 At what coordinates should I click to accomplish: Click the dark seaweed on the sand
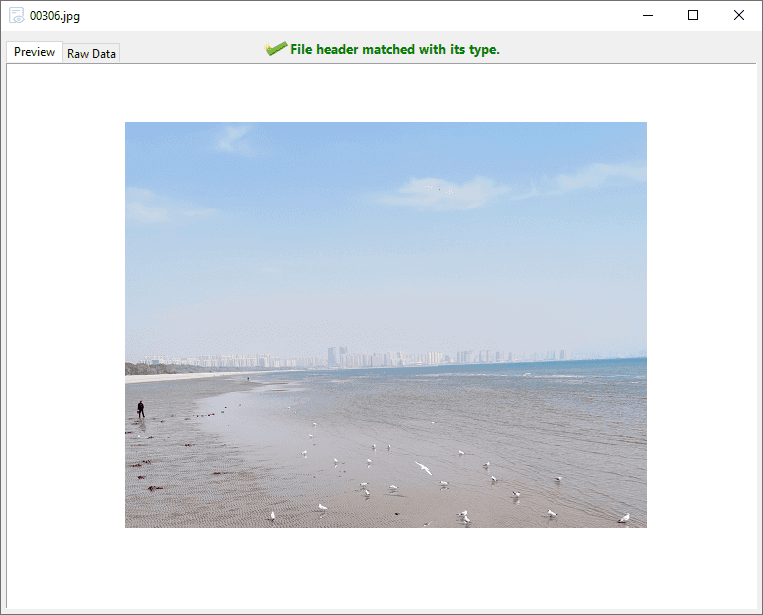[x=154, y=488]
